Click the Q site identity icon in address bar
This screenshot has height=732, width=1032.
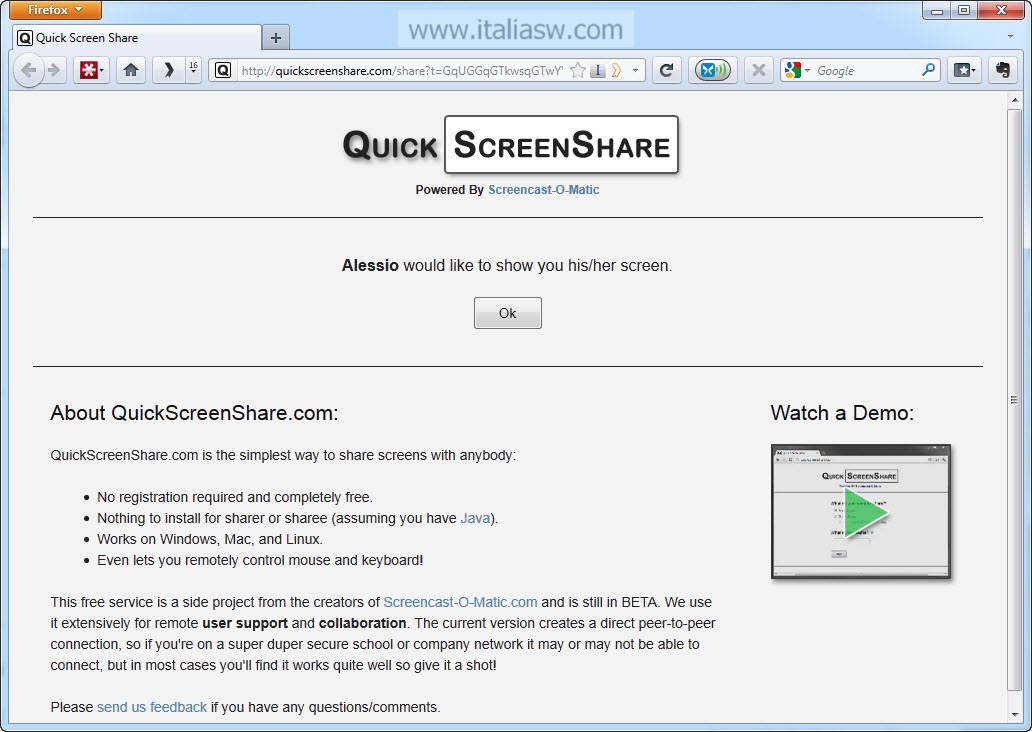(223, 70)
